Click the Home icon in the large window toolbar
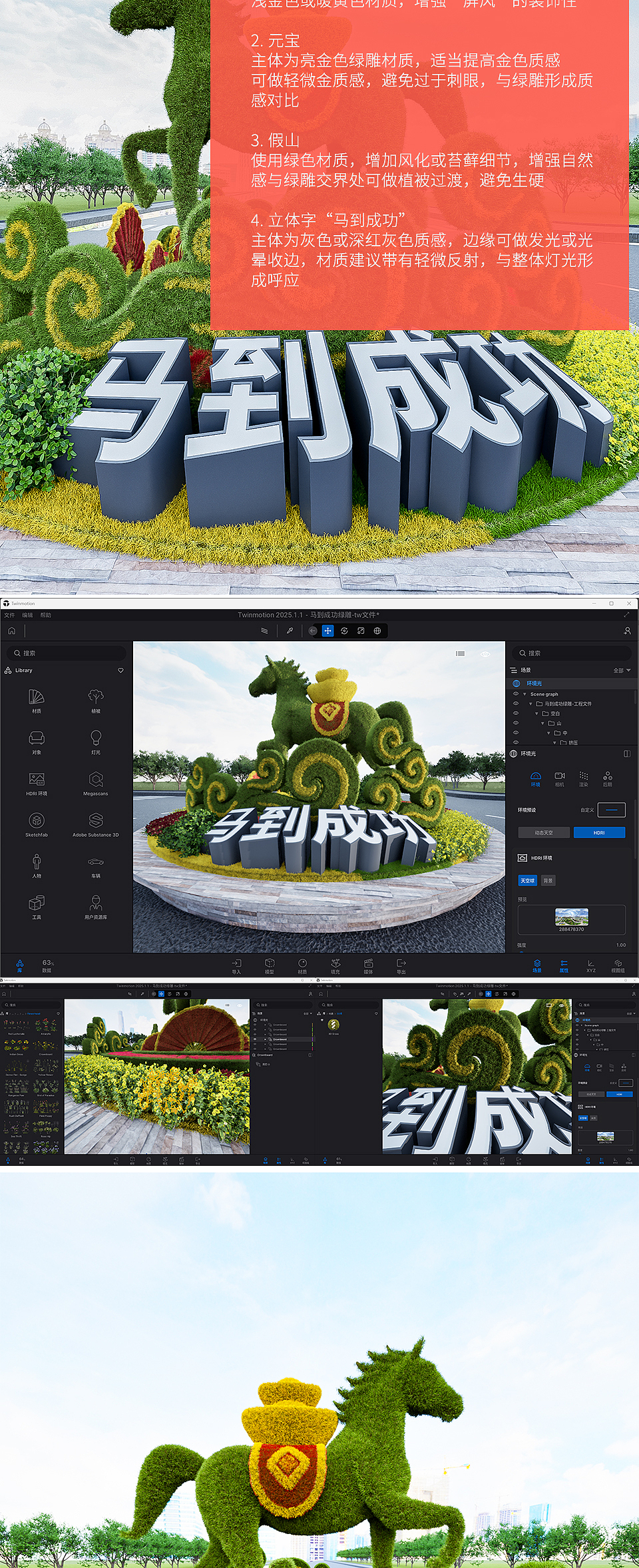The width and height of the screenshot is (639, 1568). tap(11, 631)
